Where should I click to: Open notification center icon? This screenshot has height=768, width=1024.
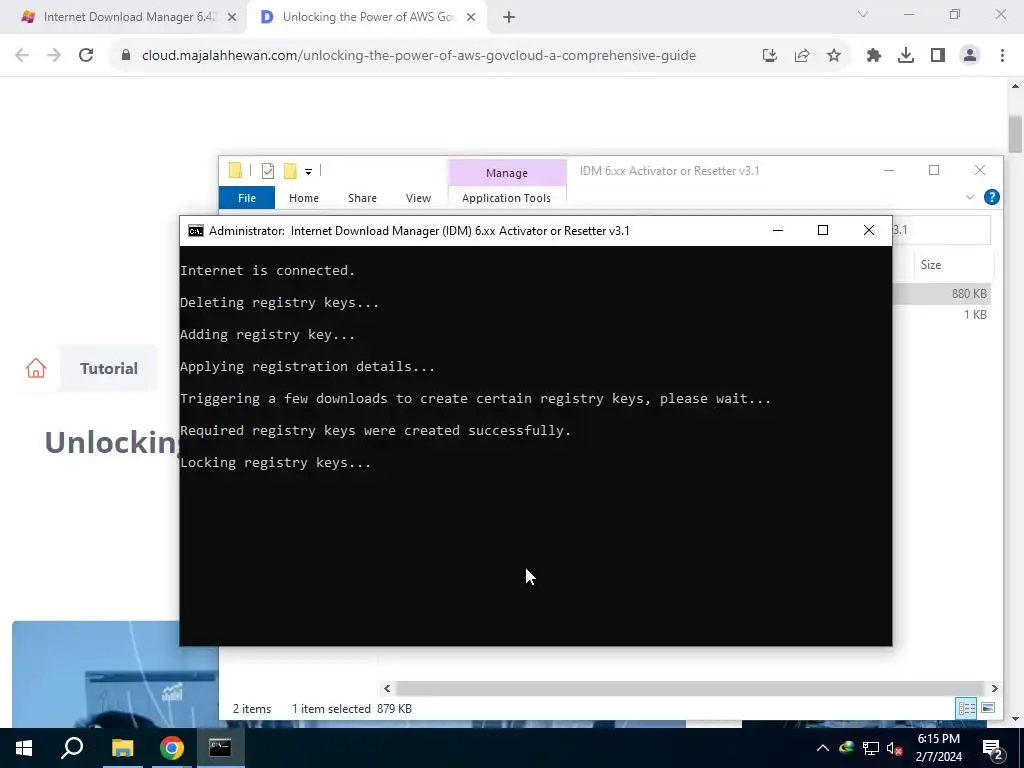click(x=993, y=749)
